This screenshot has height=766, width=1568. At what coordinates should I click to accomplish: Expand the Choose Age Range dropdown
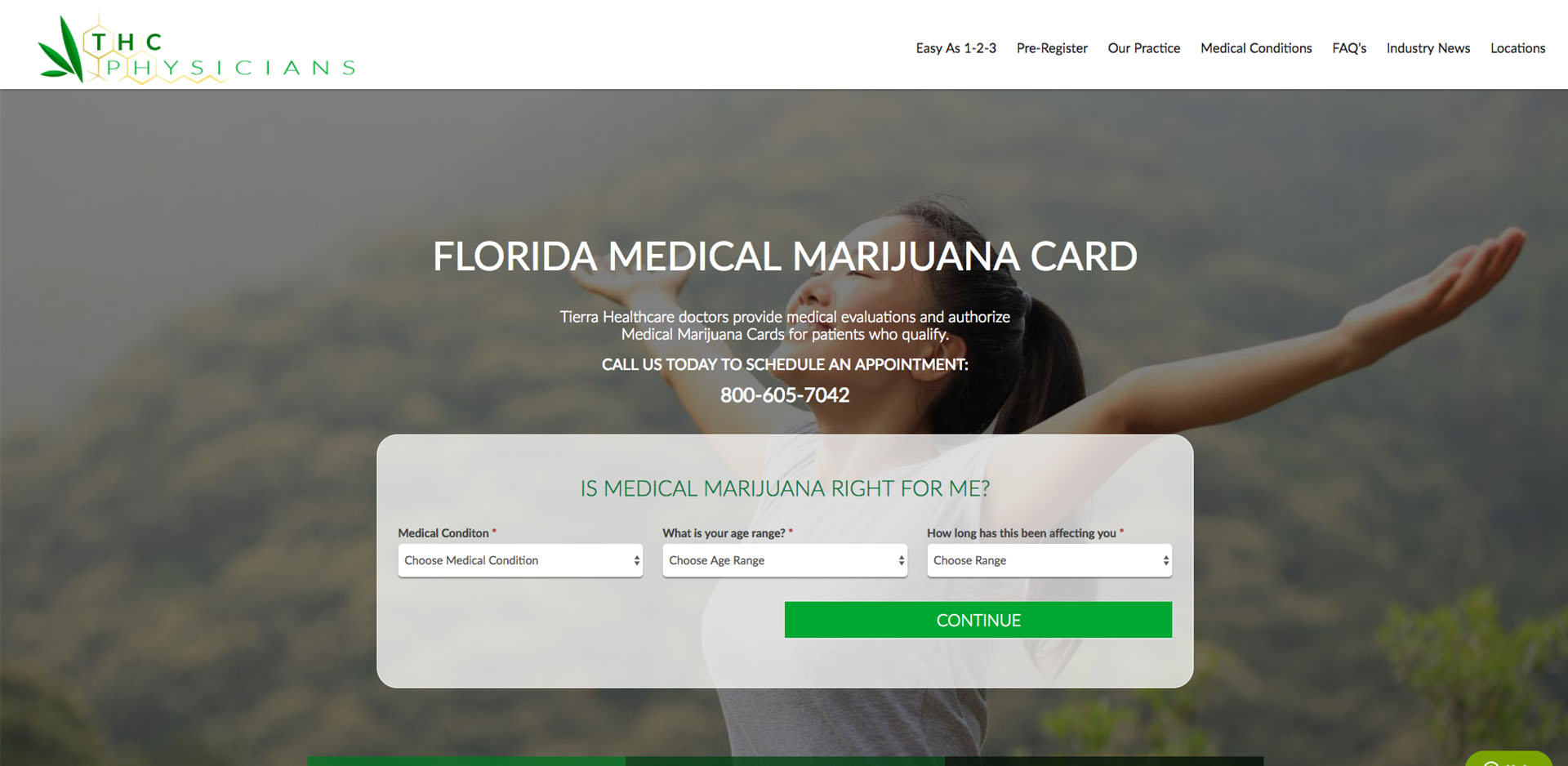tap(785, 560)
